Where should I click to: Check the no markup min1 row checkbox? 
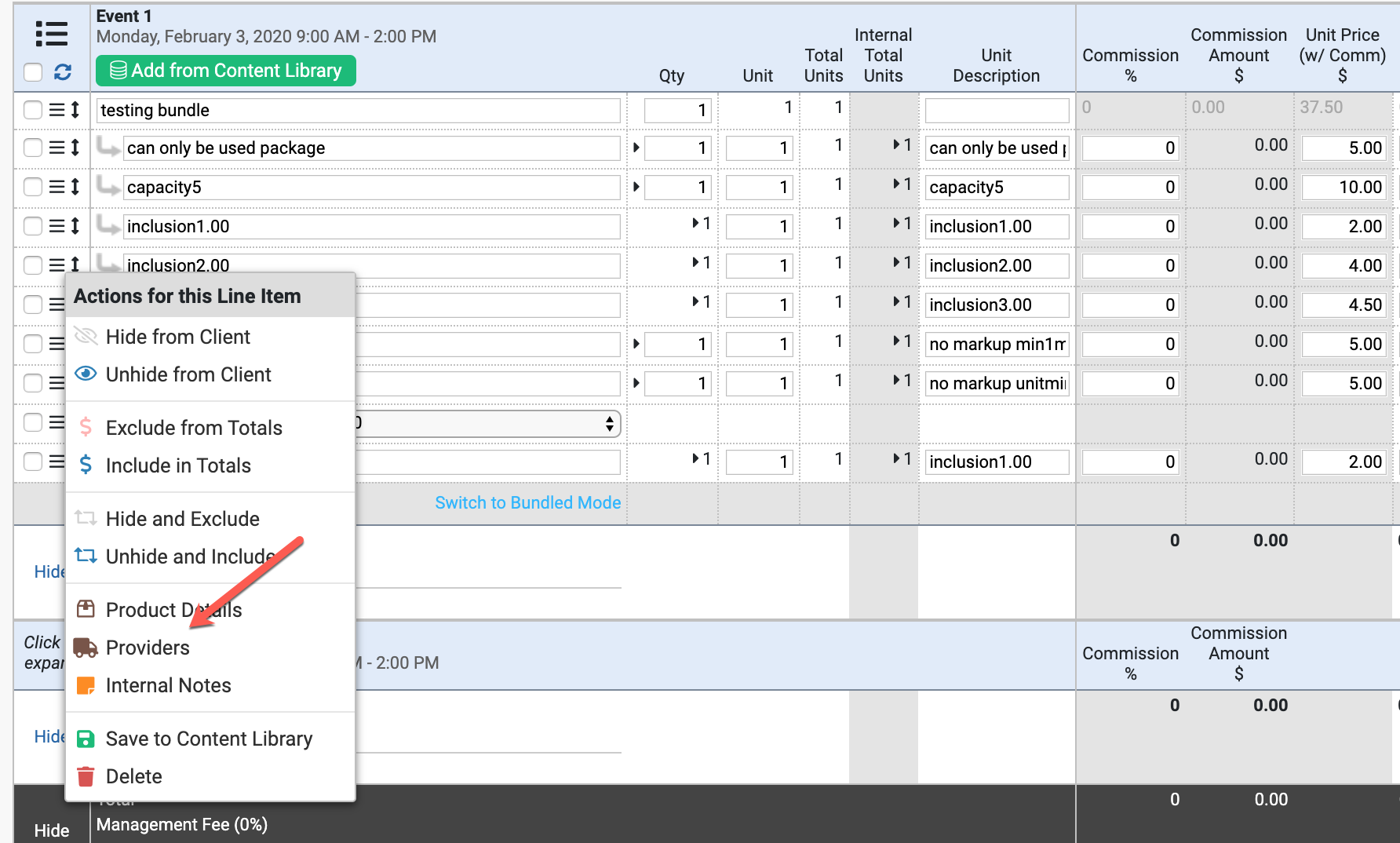33,344
